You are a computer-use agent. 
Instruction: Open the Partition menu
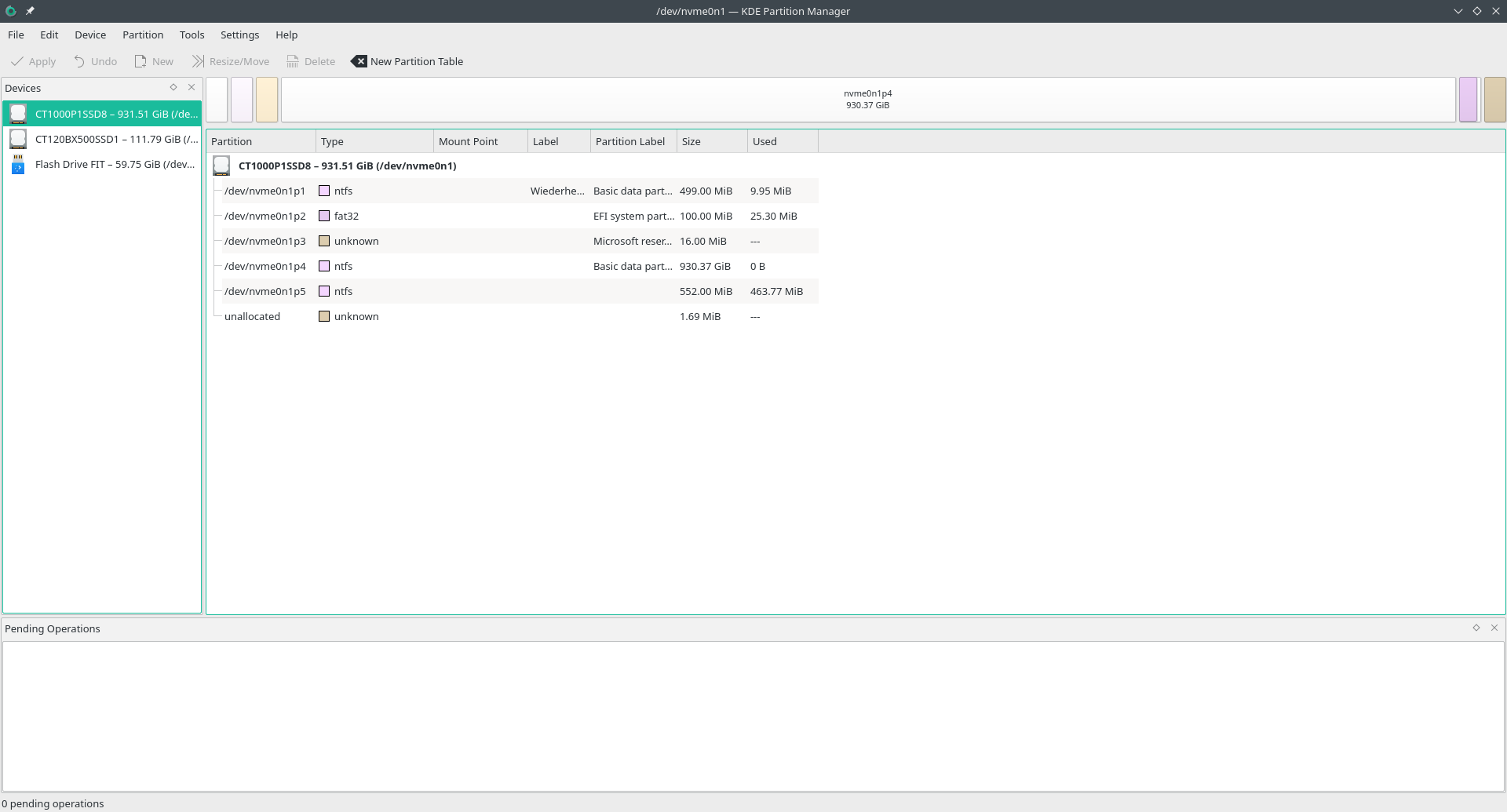click(x=143, y=35)
